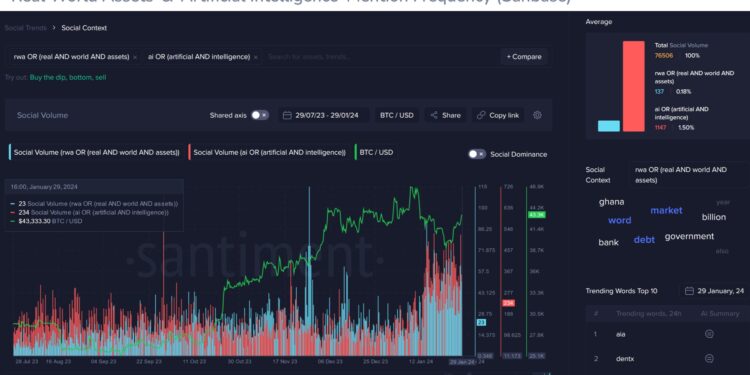The width and height of the screenshot is (750, 375).
Task: Click the red 234 axis value badge
Action: pyautogui.click(x=508, y=303)
